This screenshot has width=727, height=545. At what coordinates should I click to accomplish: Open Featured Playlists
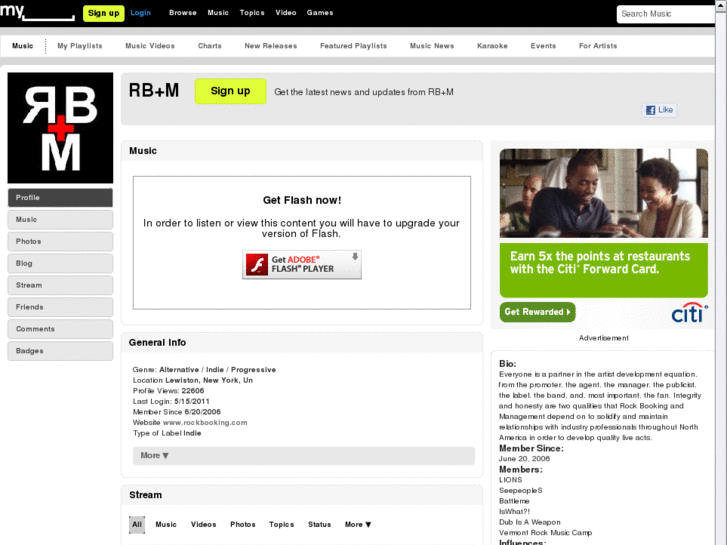(x=353, y=46)
